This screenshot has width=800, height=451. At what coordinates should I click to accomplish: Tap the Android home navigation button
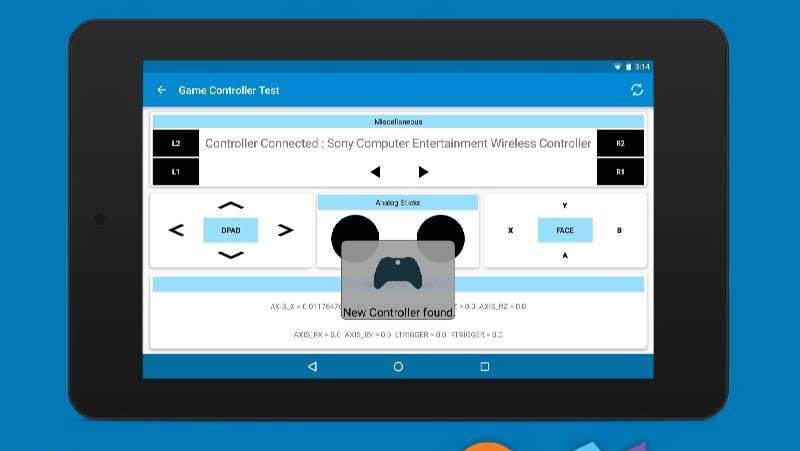pos(398,366)
